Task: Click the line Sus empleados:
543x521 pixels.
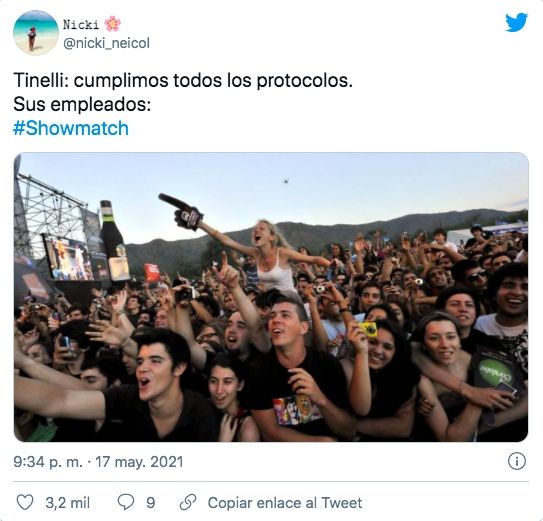Action: coord(82,104)
